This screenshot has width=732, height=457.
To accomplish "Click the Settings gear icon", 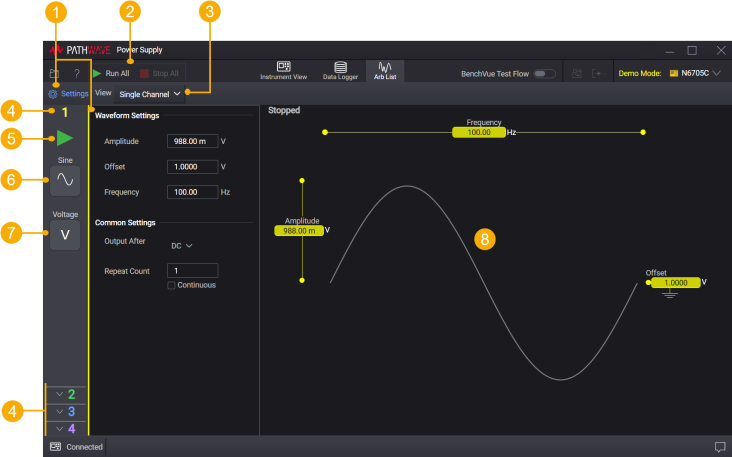I will pos(54,93).
